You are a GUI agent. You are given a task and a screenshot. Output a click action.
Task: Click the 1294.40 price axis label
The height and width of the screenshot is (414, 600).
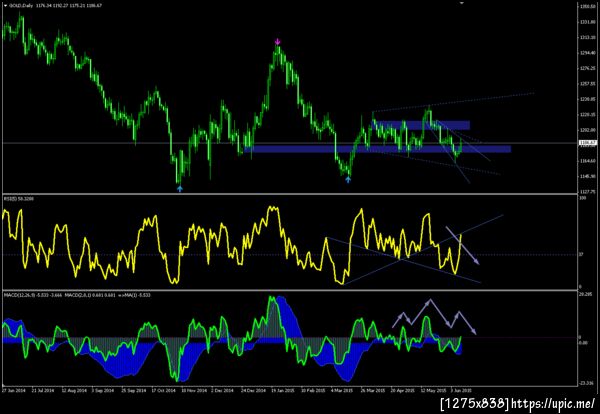[589, 53]
